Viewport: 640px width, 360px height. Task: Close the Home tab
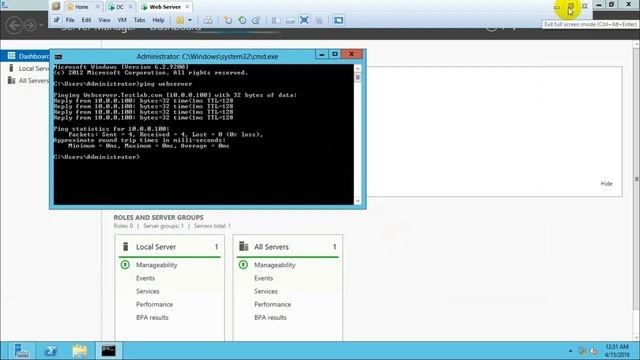[x=98, y=7]
